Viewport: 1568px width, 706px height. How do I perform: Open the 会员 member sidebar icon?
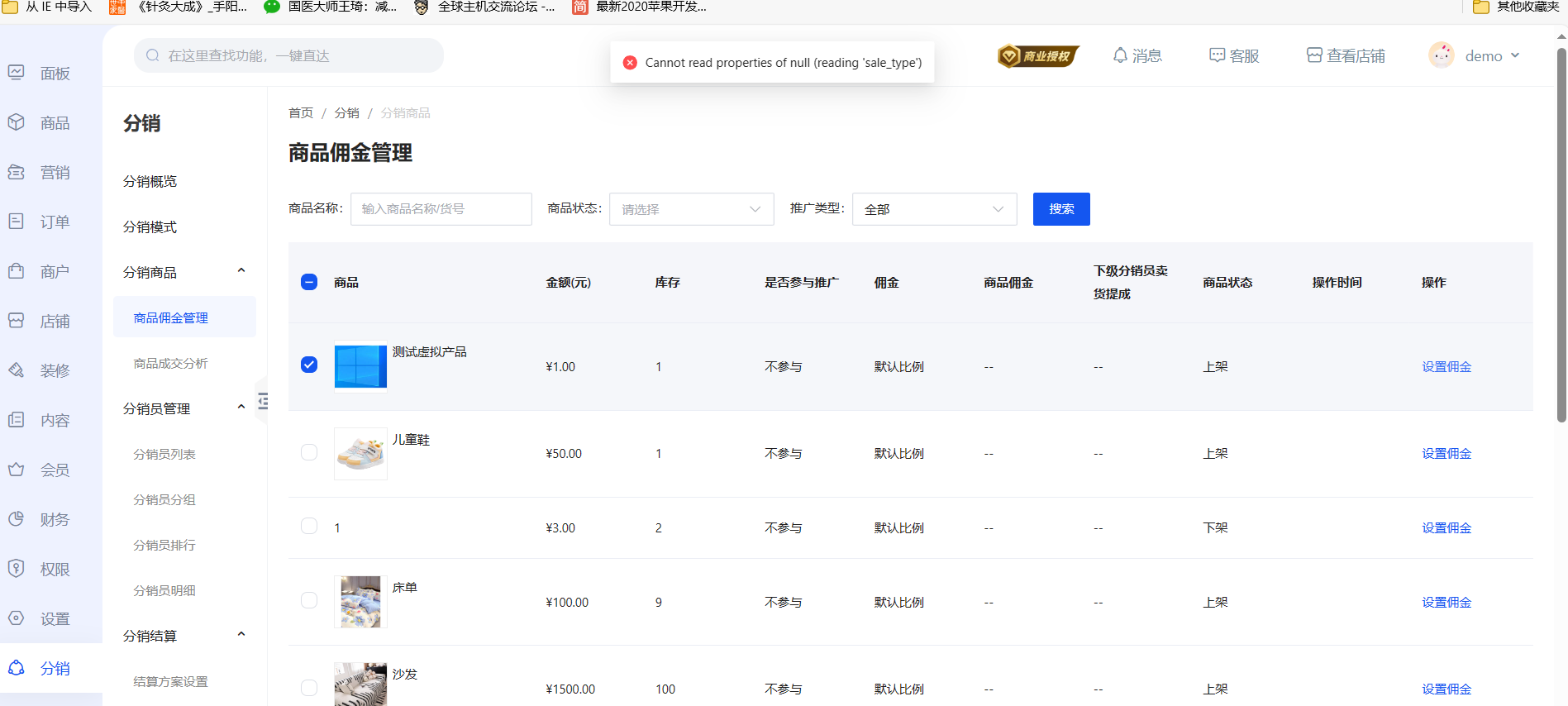pos(17,470)
